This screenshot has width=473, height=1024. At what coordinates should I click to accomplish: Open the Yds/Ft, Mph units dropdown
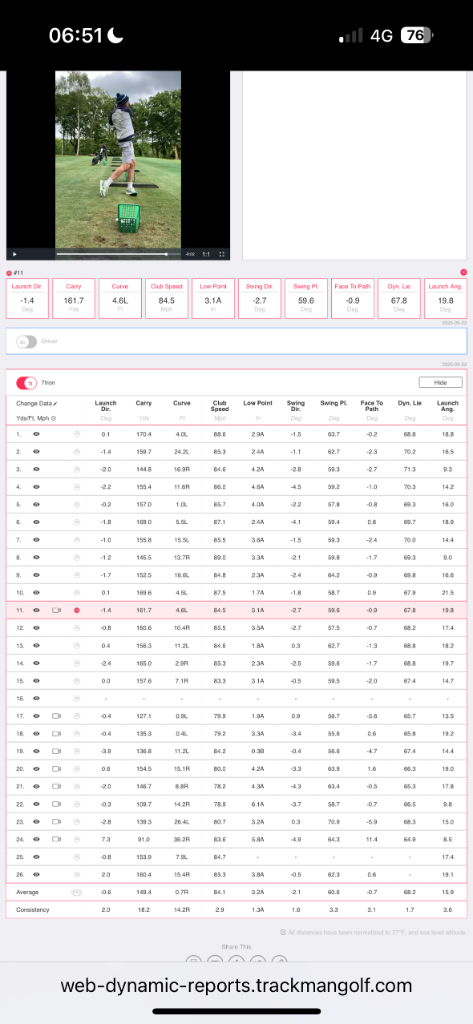(x=36, y=419)
